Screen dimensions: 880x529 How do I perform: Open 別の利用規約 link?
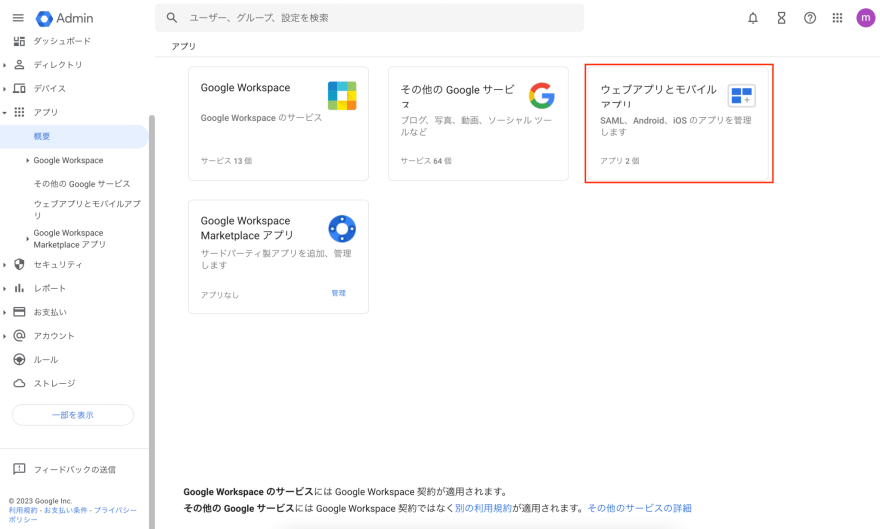(483, 508)
